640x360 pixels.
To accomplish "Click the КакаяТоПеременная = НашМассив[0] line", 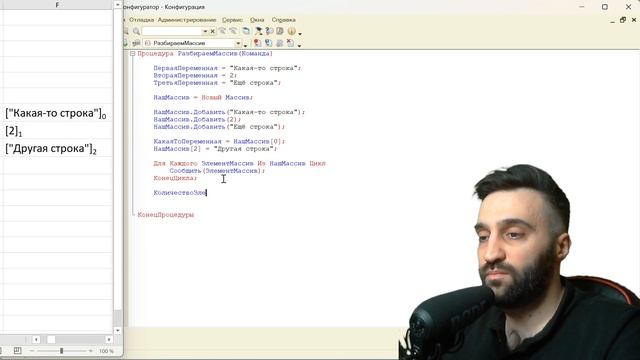I will tap(219, 142).
